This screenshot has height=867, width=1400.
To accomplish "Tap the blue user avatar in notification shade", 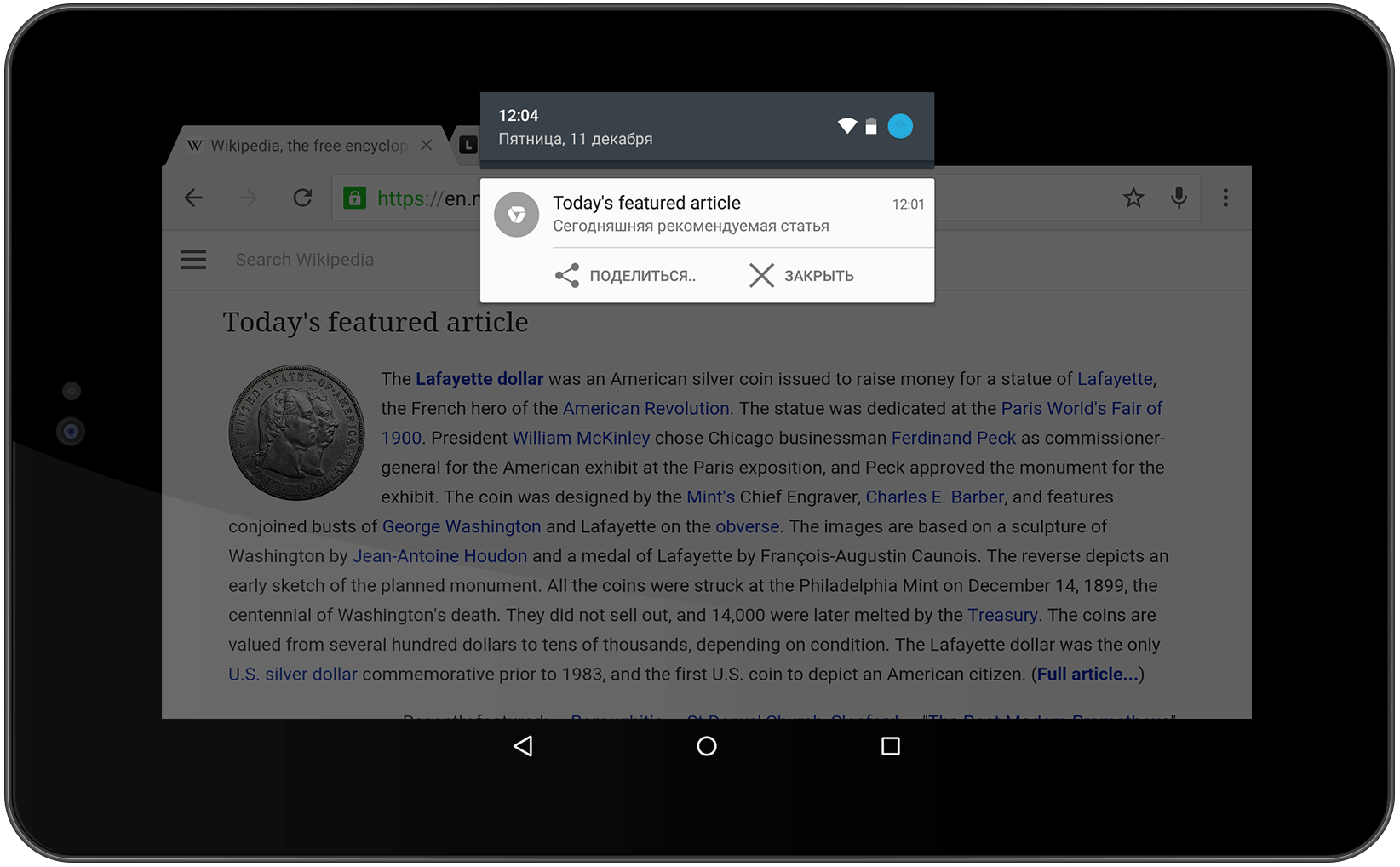I will (x=900, y=126).
